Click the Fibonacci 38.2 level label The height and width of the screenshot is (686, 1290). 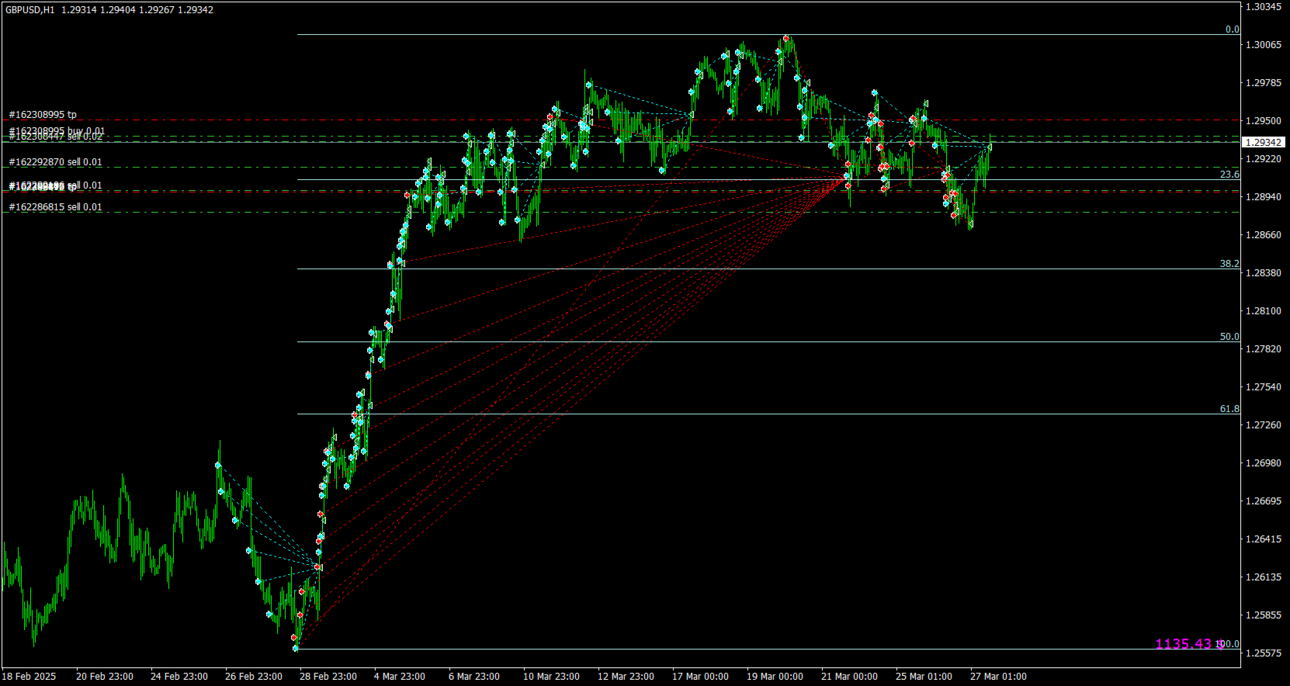pyautogui.click(x=1230, y=264)
